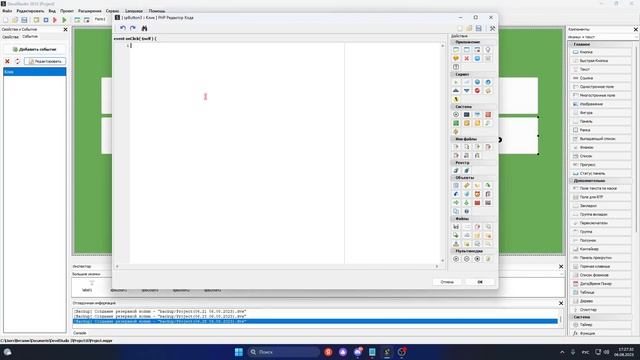
Task: Open code editor settings wrench icon
Action: (x=492, y=28)
